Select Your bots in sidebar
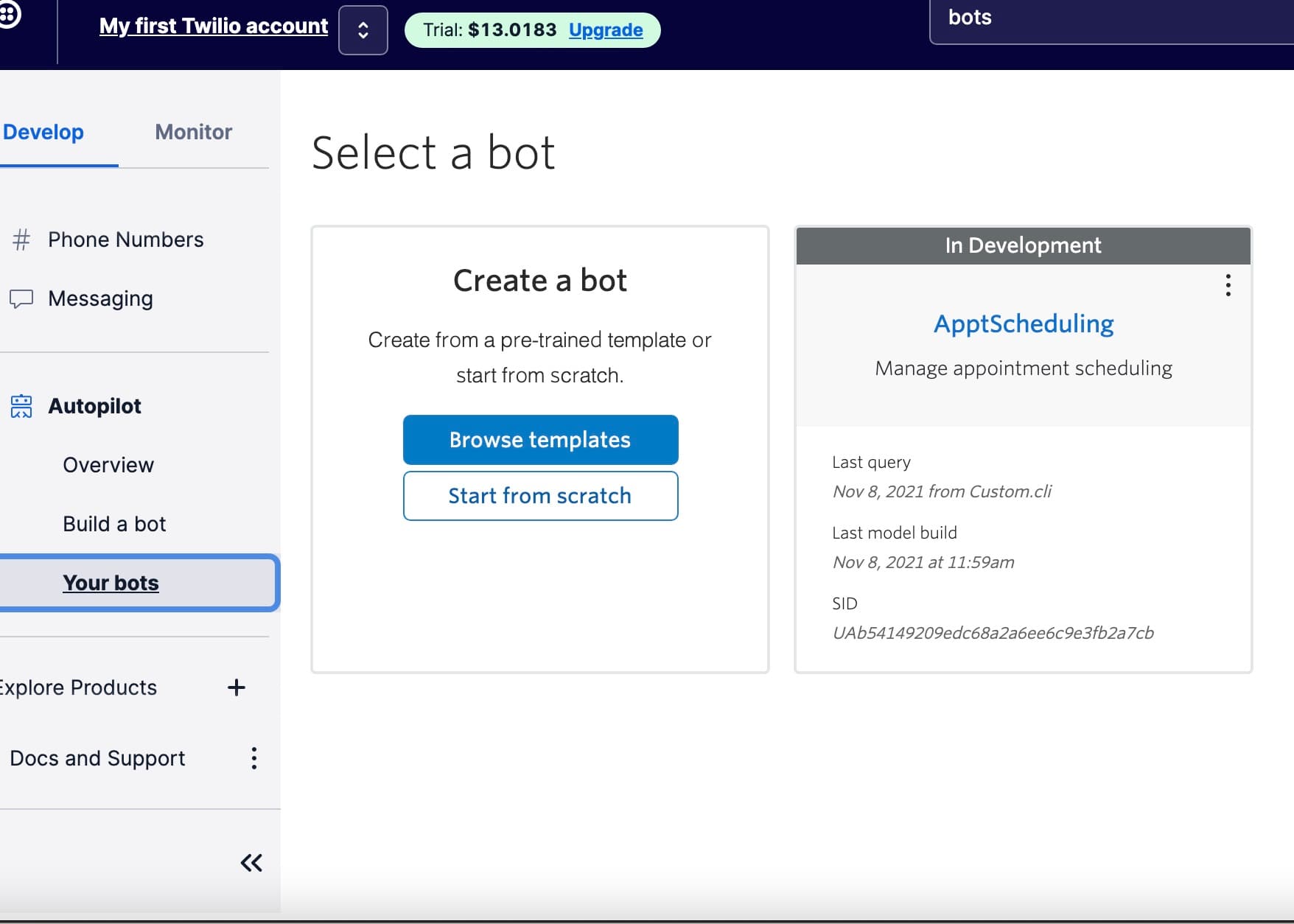This screenshot has height=924, width=1294. [x=139, y=583]
